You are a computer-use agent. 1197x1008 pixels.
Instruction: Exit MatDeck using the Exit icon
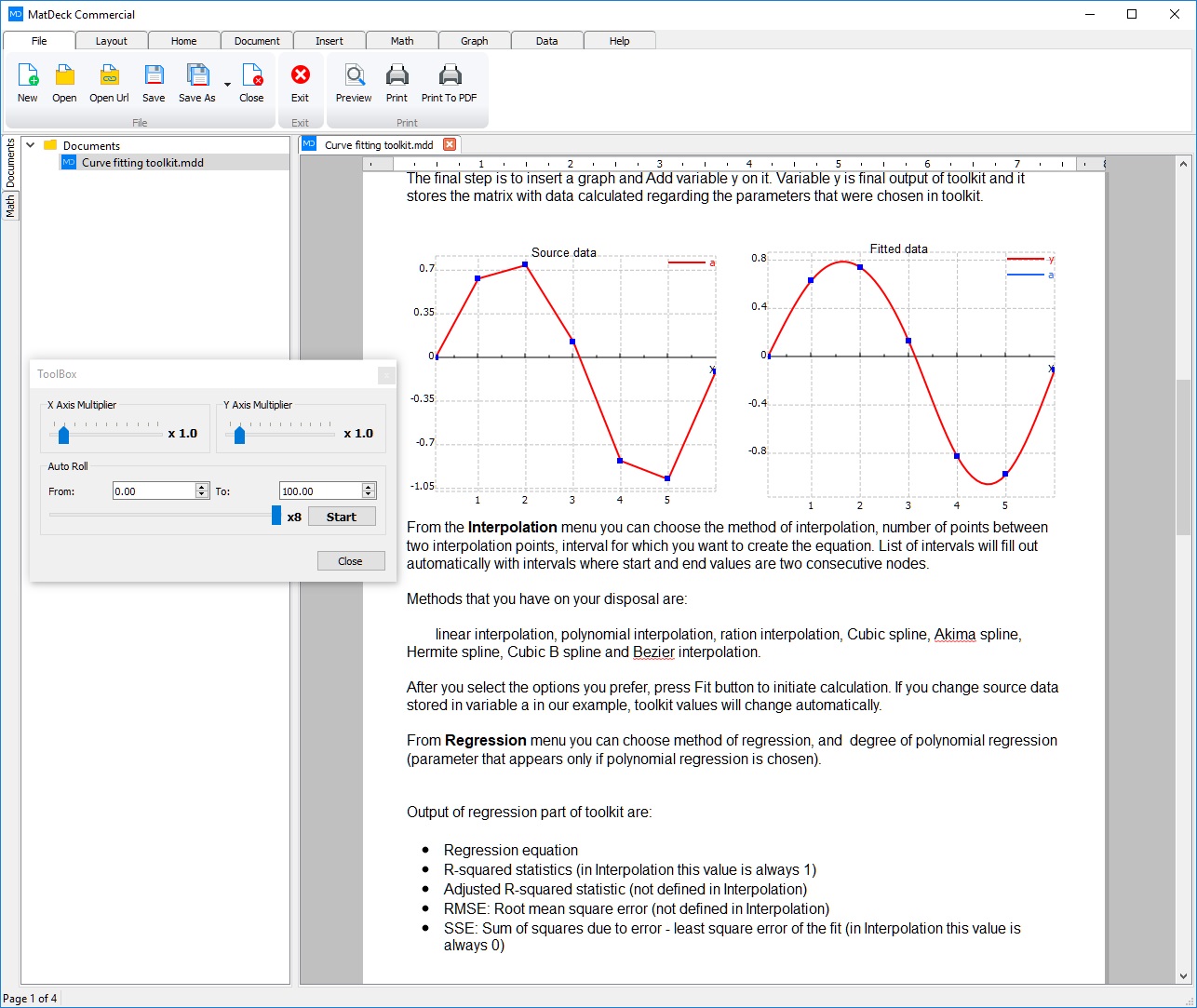click(300, 83)
